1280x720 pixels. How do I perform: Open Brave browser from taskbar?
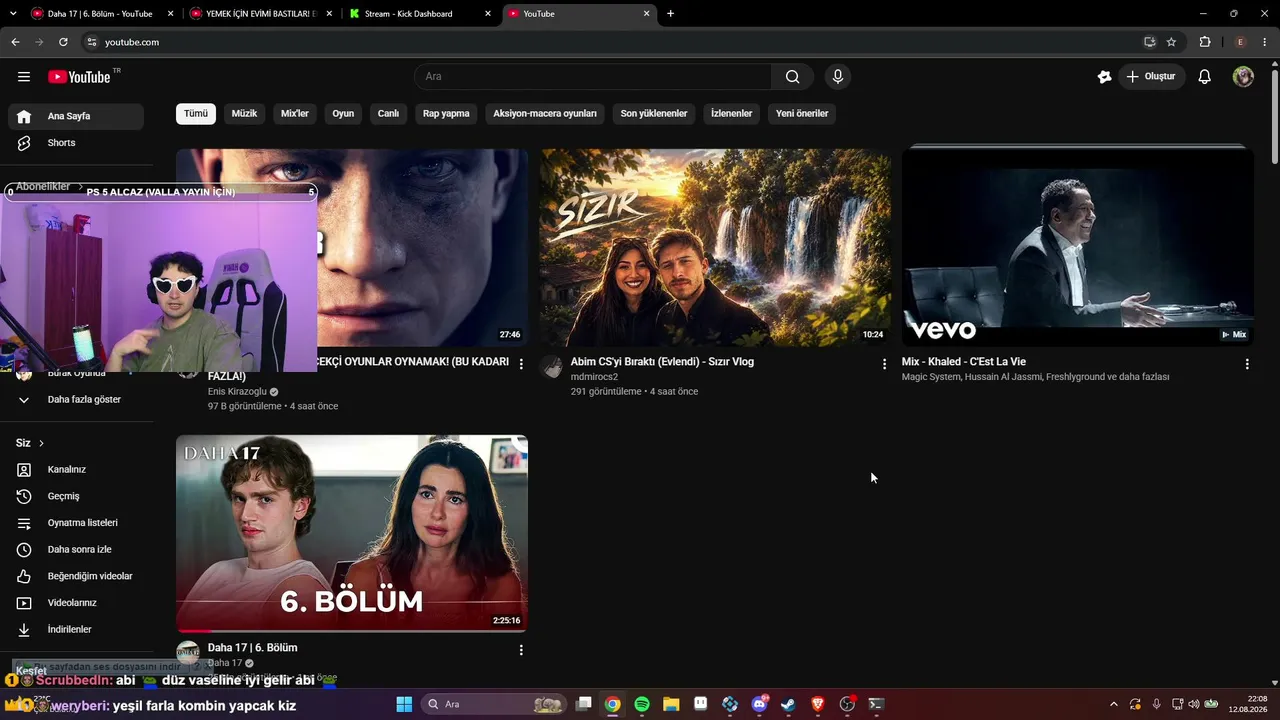click(817, 704)
